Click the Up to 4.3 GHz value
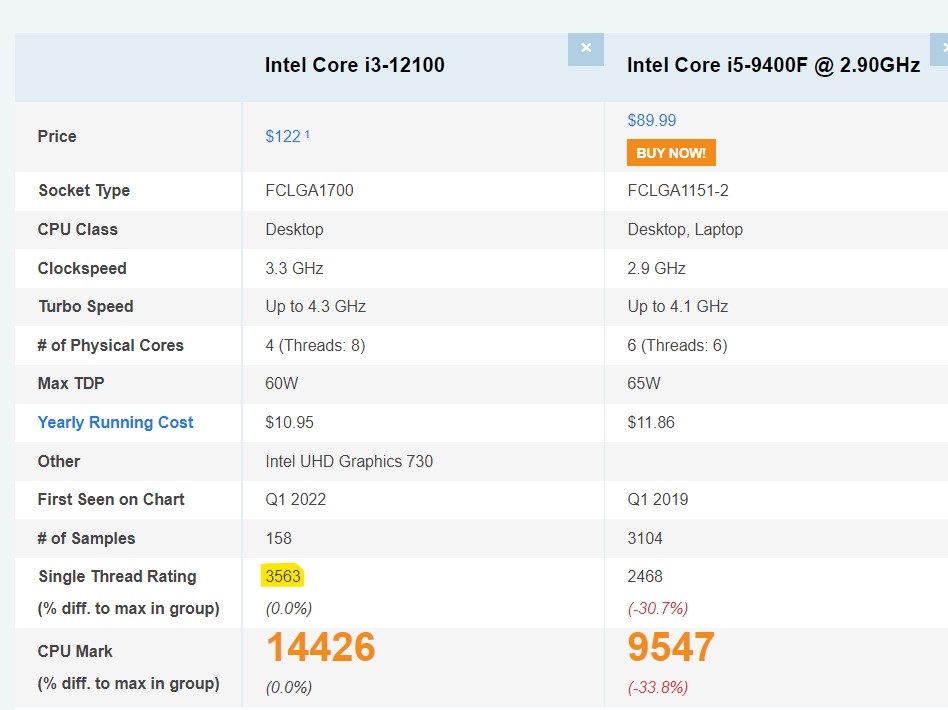The width and height of the screenshot is (948, 710). point(316,307)
